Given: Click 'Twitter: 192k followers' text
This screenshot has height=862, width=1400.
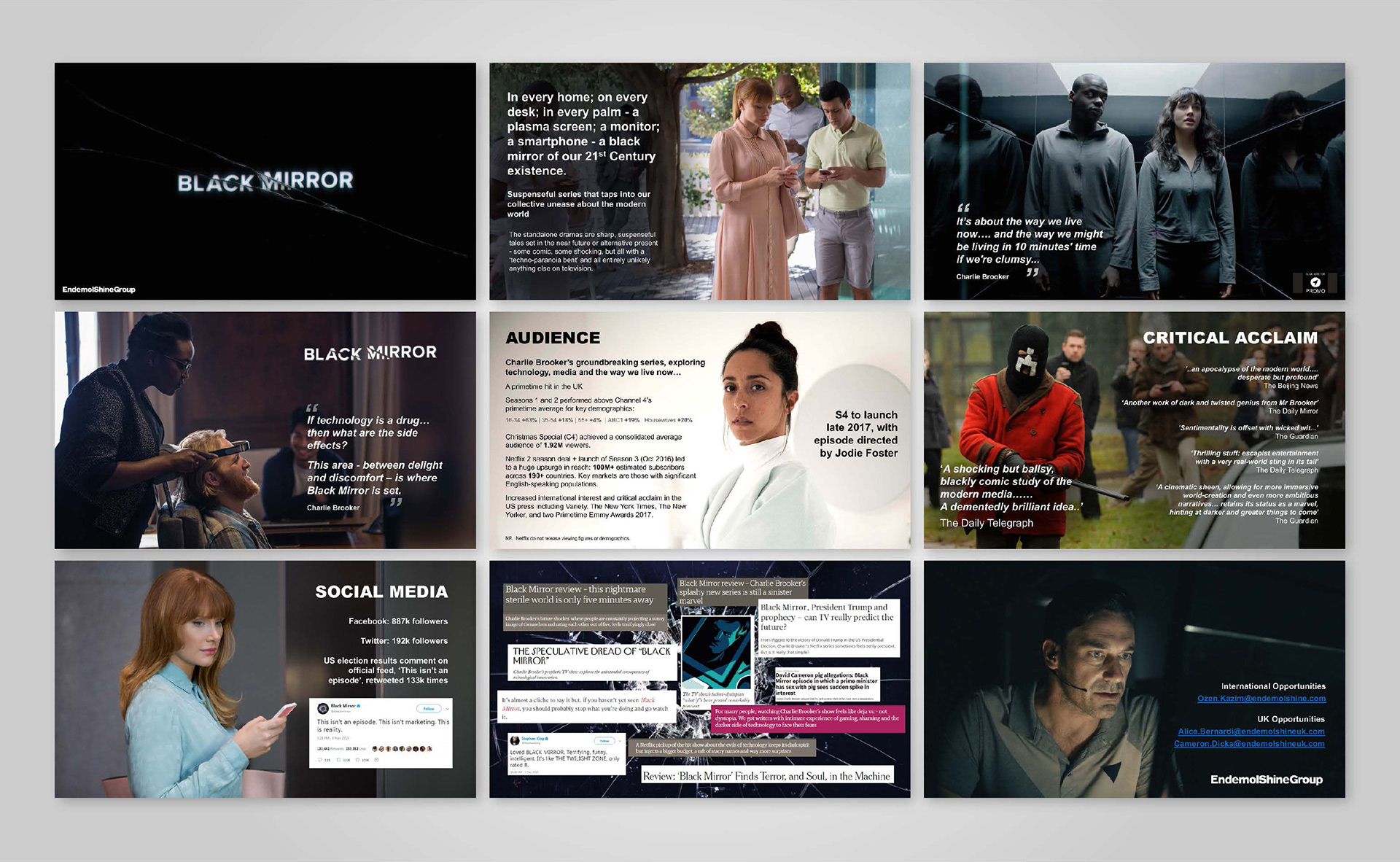Looking at the screenshot, I should (x=404, y=641).
